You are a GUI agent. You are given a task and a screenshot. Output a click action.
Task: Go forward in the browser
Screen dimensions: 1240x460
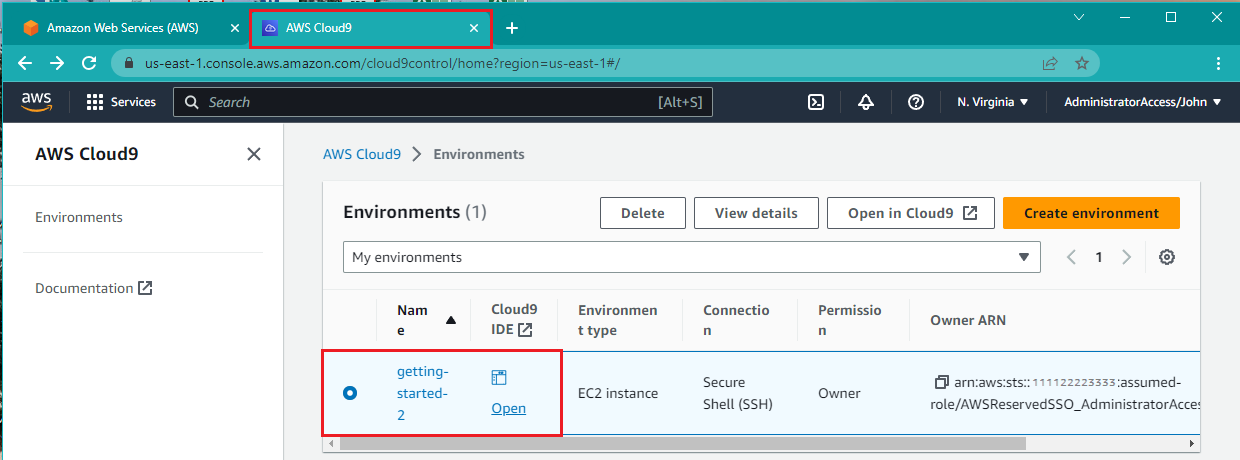tap(57, 63)
